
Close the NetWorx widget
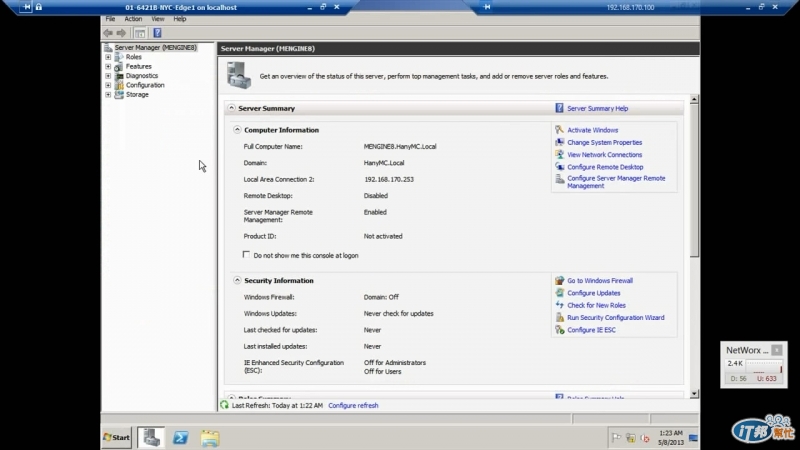pos(777,350)
